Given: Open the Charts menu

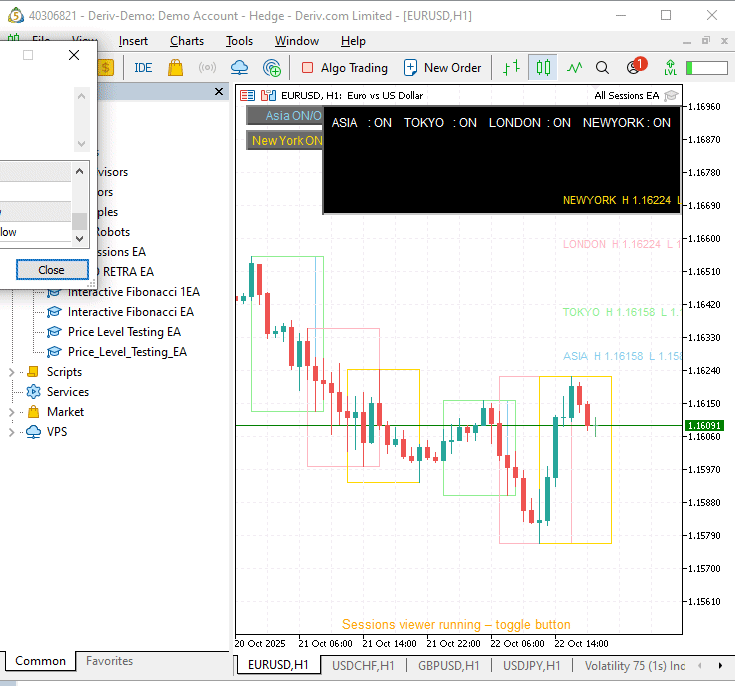Looking at the screenshot, I should pyautogui.click(x=187, y=41).
